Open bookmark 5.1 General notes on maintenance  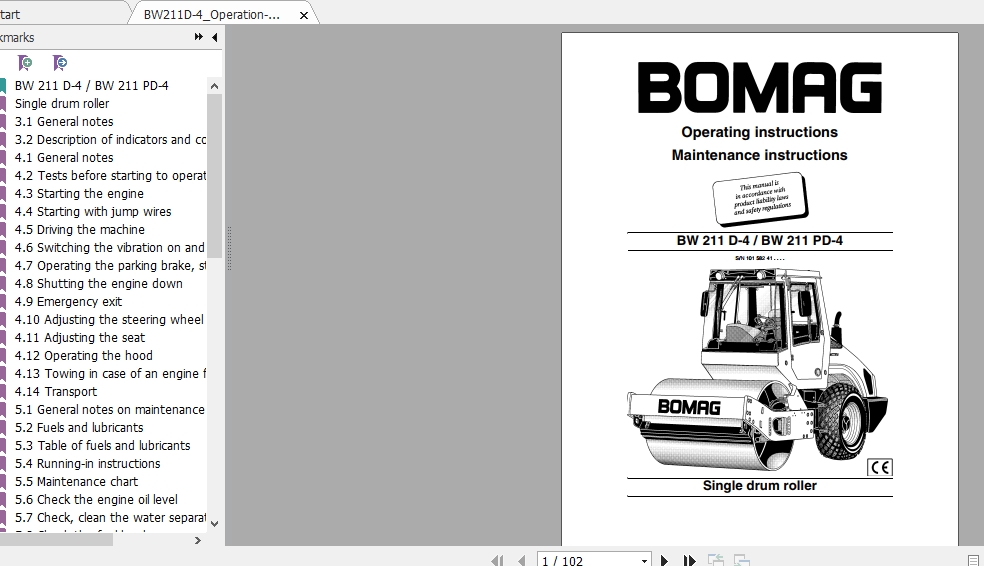110,410
